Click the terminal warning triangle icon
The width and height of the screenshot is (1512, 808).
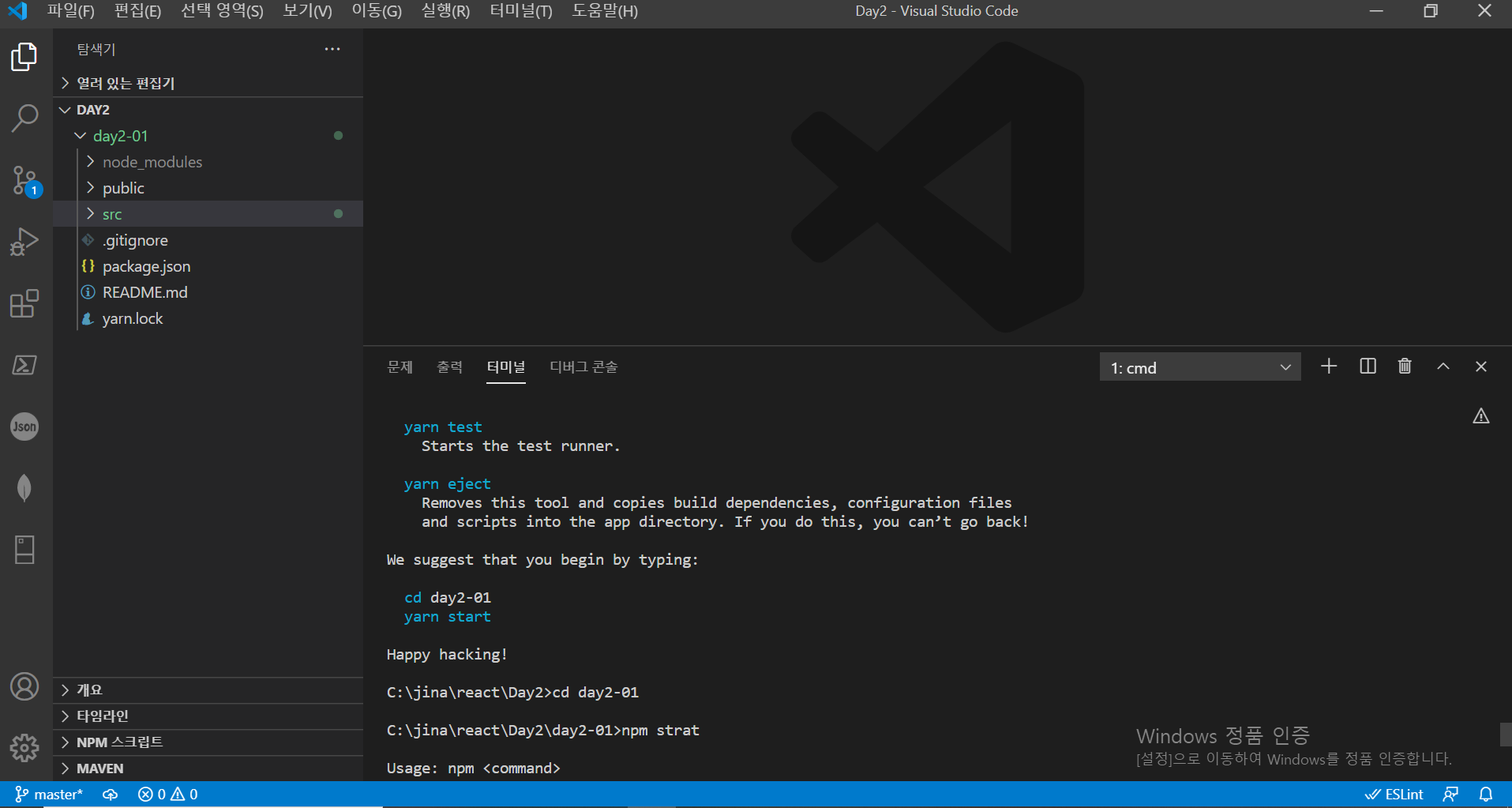click(x=1481, y=416)
